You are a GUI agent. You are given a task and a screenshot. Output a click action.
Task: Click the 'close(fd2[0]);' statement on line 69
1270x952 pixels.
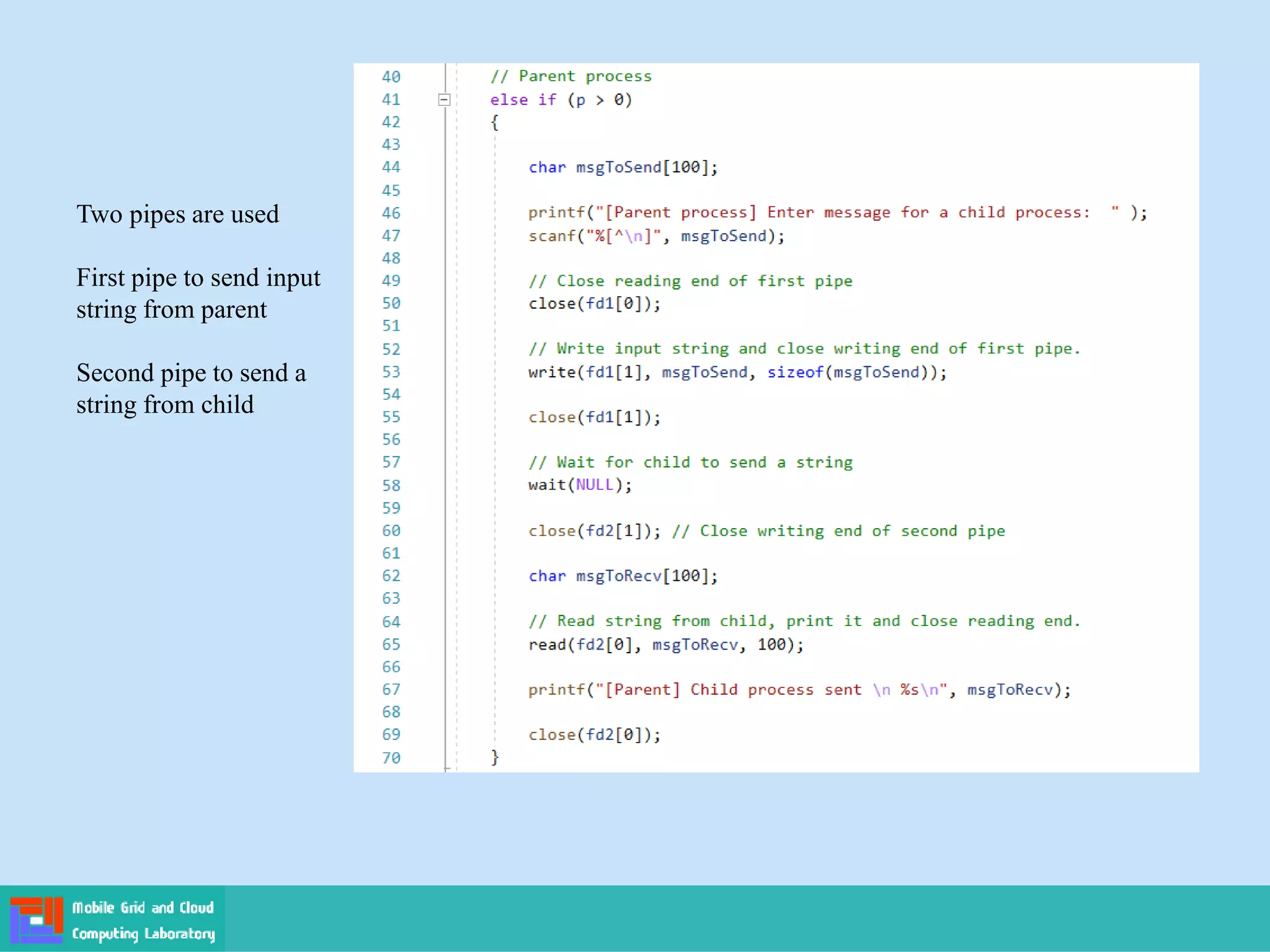coord(594,735)
